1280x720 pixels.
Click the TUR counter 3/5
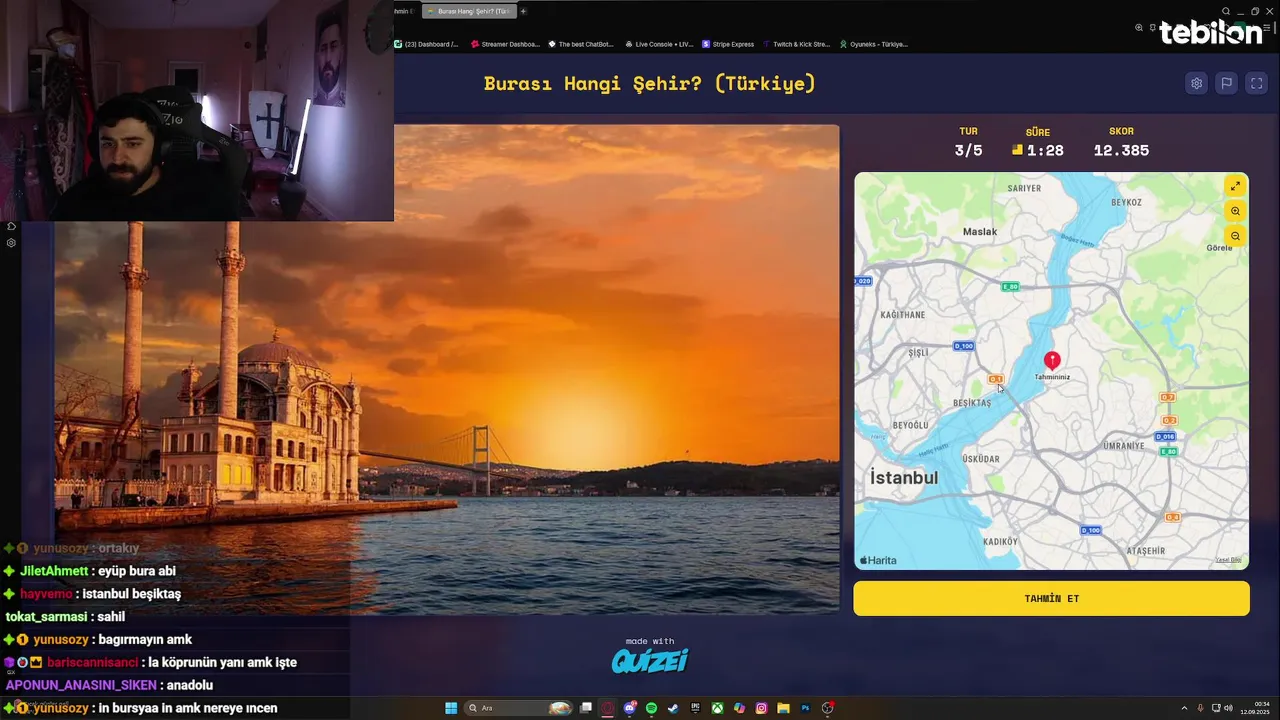[968, 151]
